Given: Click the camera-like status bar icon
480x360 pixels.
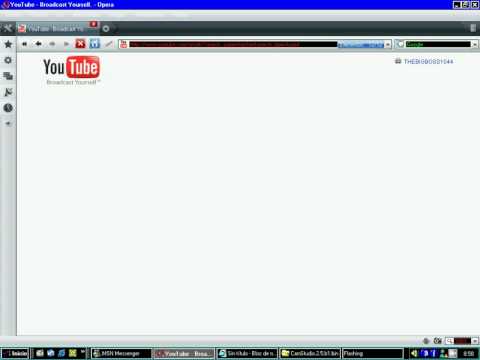Looking at the screenshot, I should 437,341.
